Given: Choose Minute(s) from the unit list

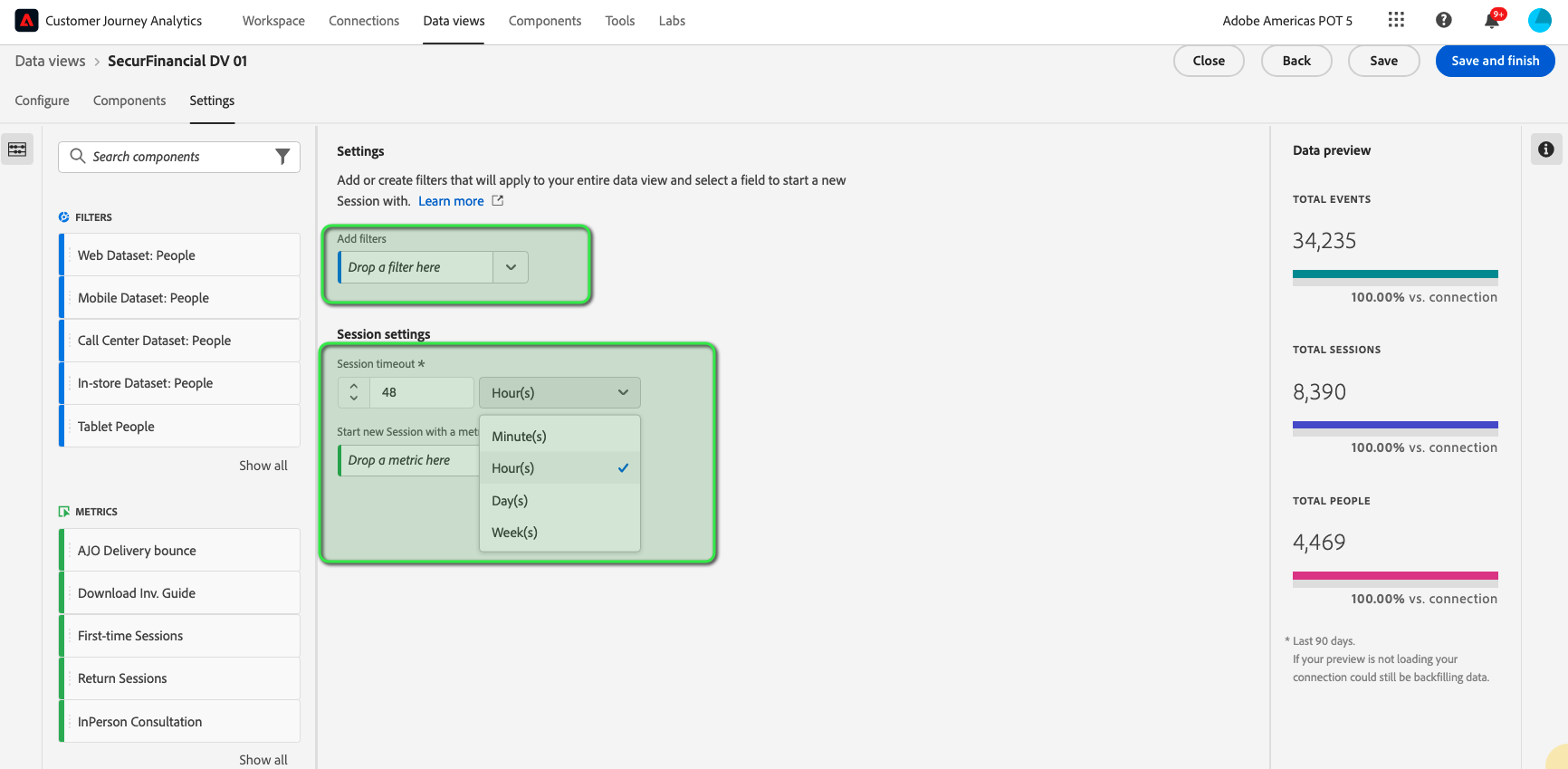Looking at the screenshot, I should pos(559,437).
